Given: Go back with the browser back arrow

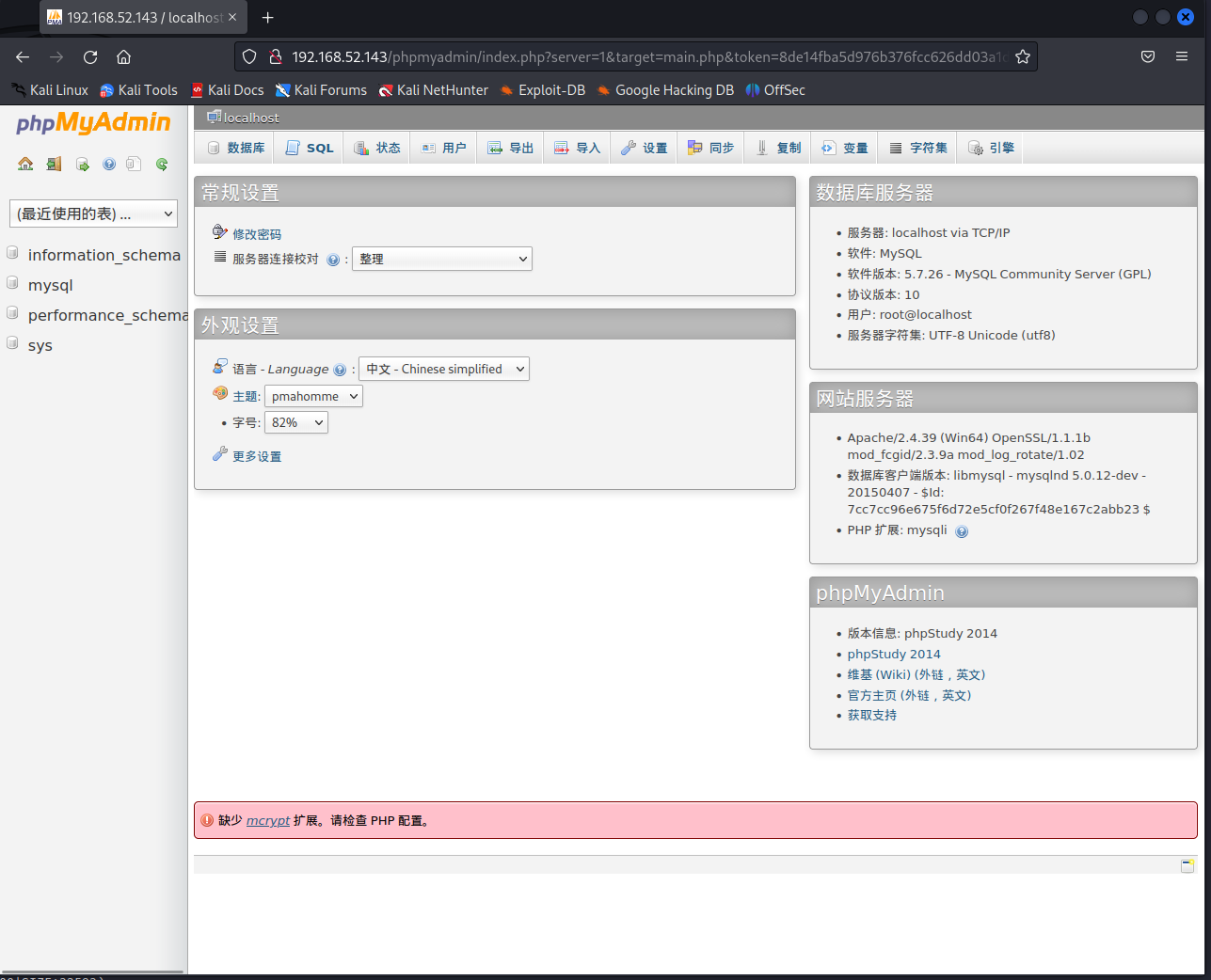Looking at the screenshot, I should coord(23,56).
